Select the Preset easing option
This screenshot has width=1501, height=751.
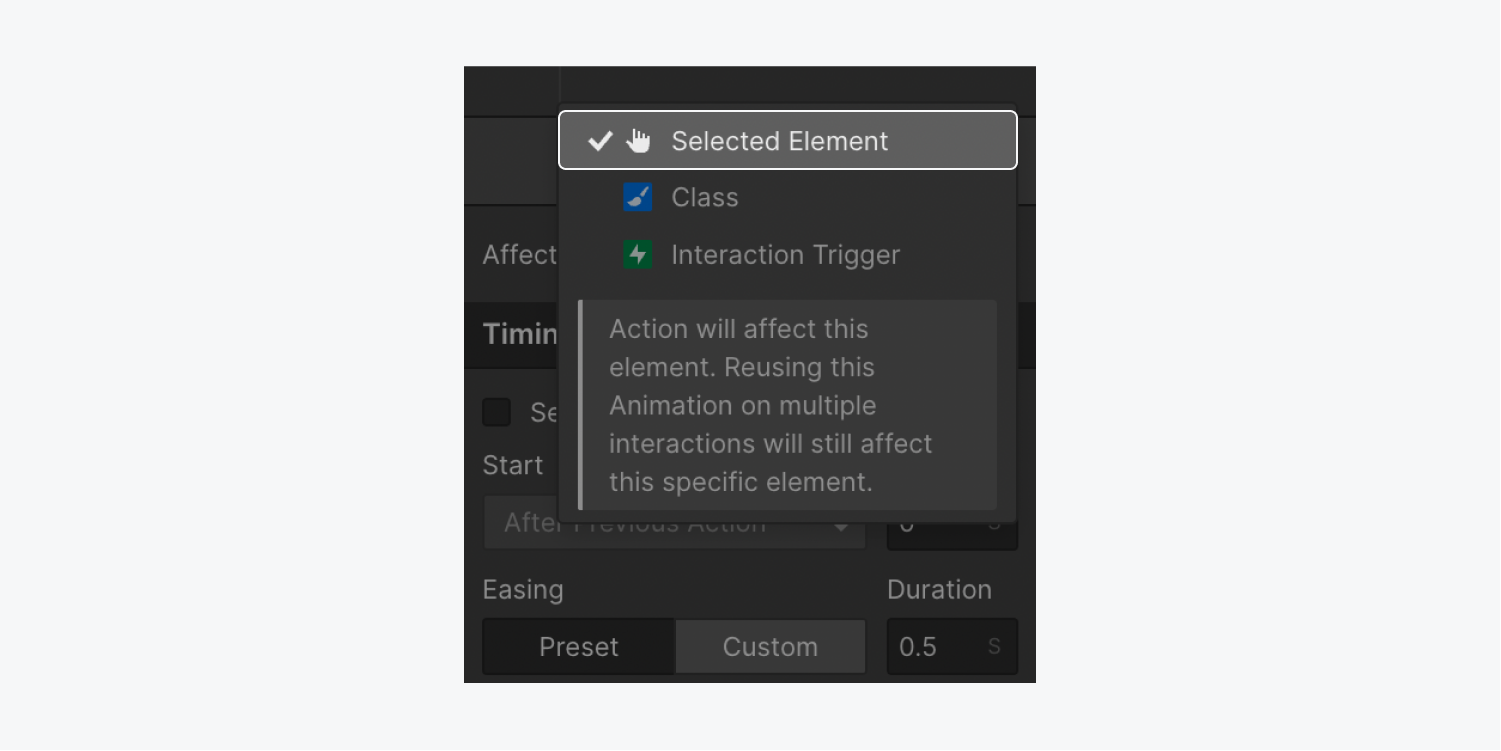click(x=578, y=646)
